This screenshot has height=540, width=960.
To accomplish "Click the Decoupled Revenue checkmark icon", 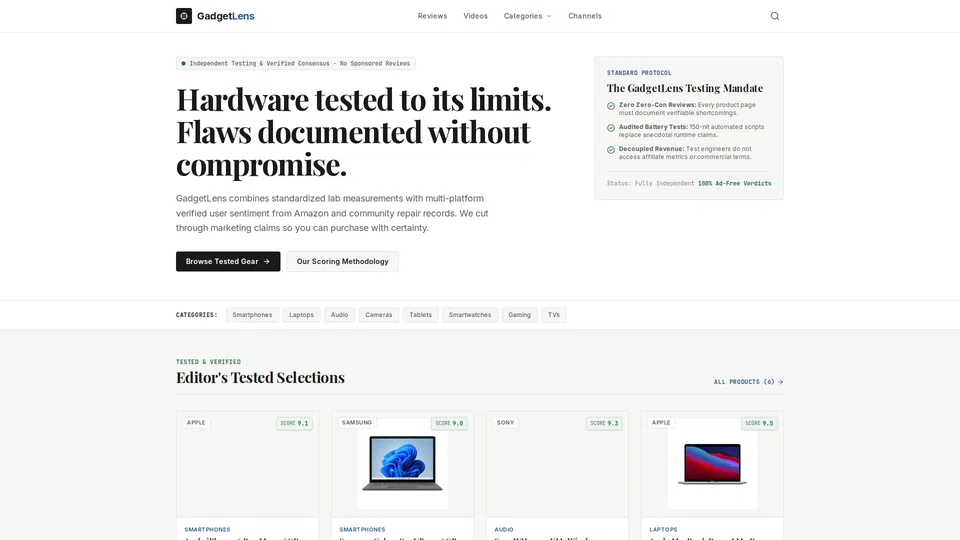I will coord(610,150).
